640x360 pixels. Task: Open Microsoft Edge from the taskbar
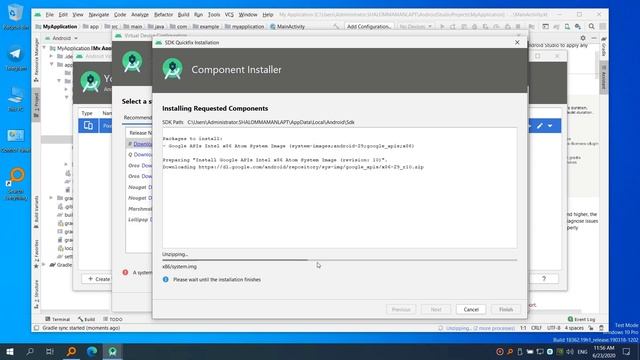click(x=92, y=351)
